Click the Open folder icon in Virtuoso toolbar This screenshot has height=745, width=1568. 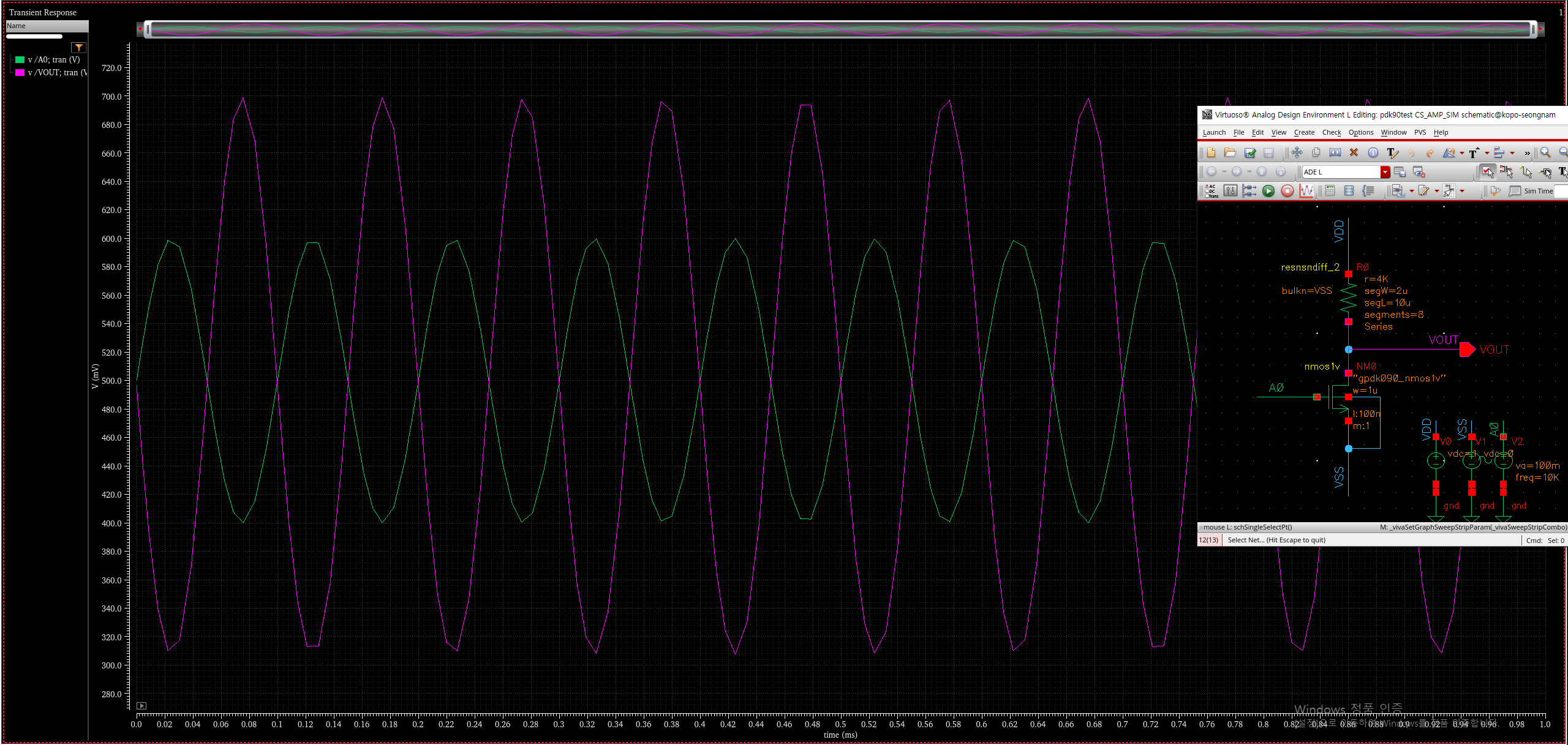[1230, 152]
